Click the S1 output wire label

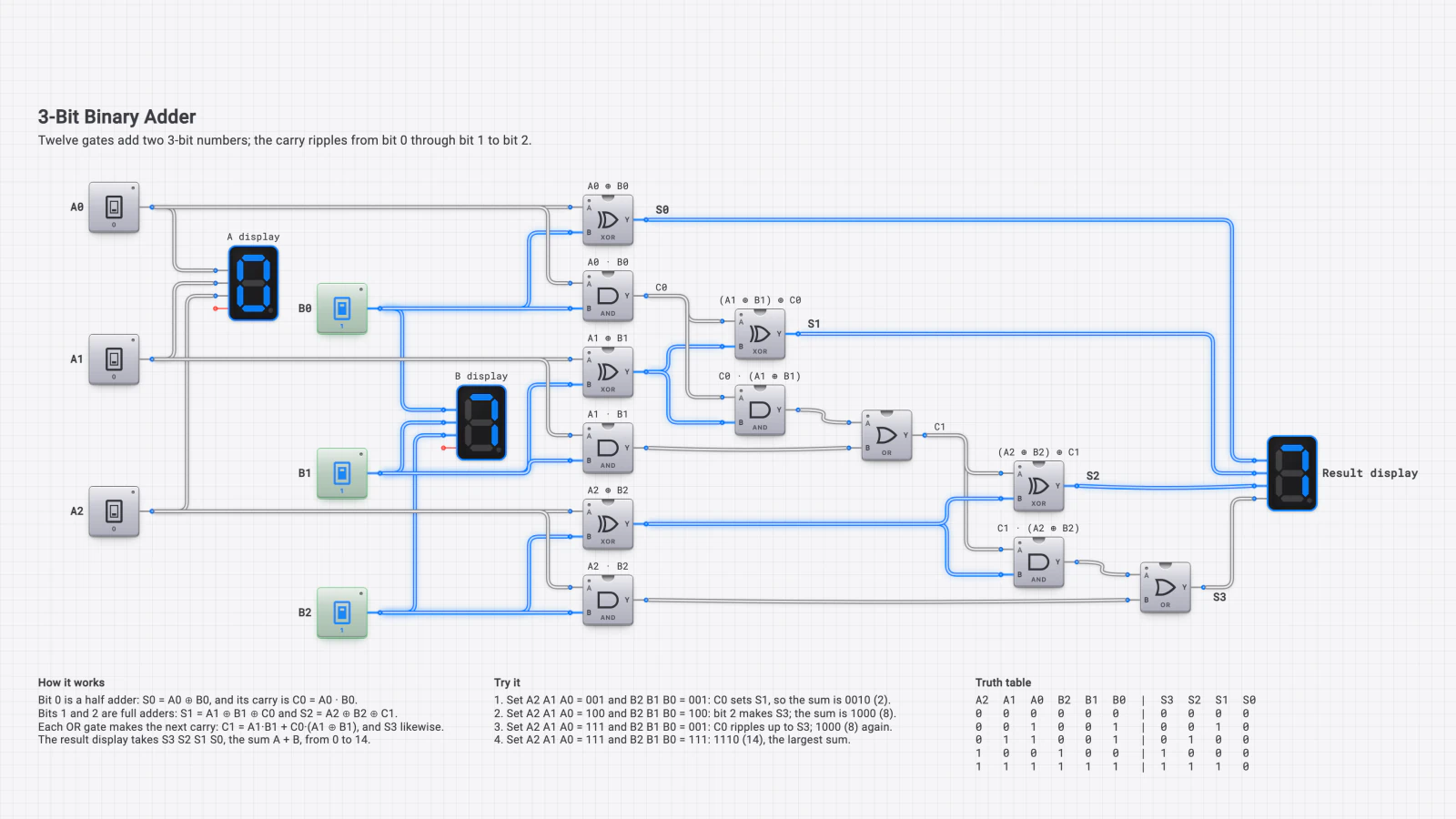pos(814,324)
